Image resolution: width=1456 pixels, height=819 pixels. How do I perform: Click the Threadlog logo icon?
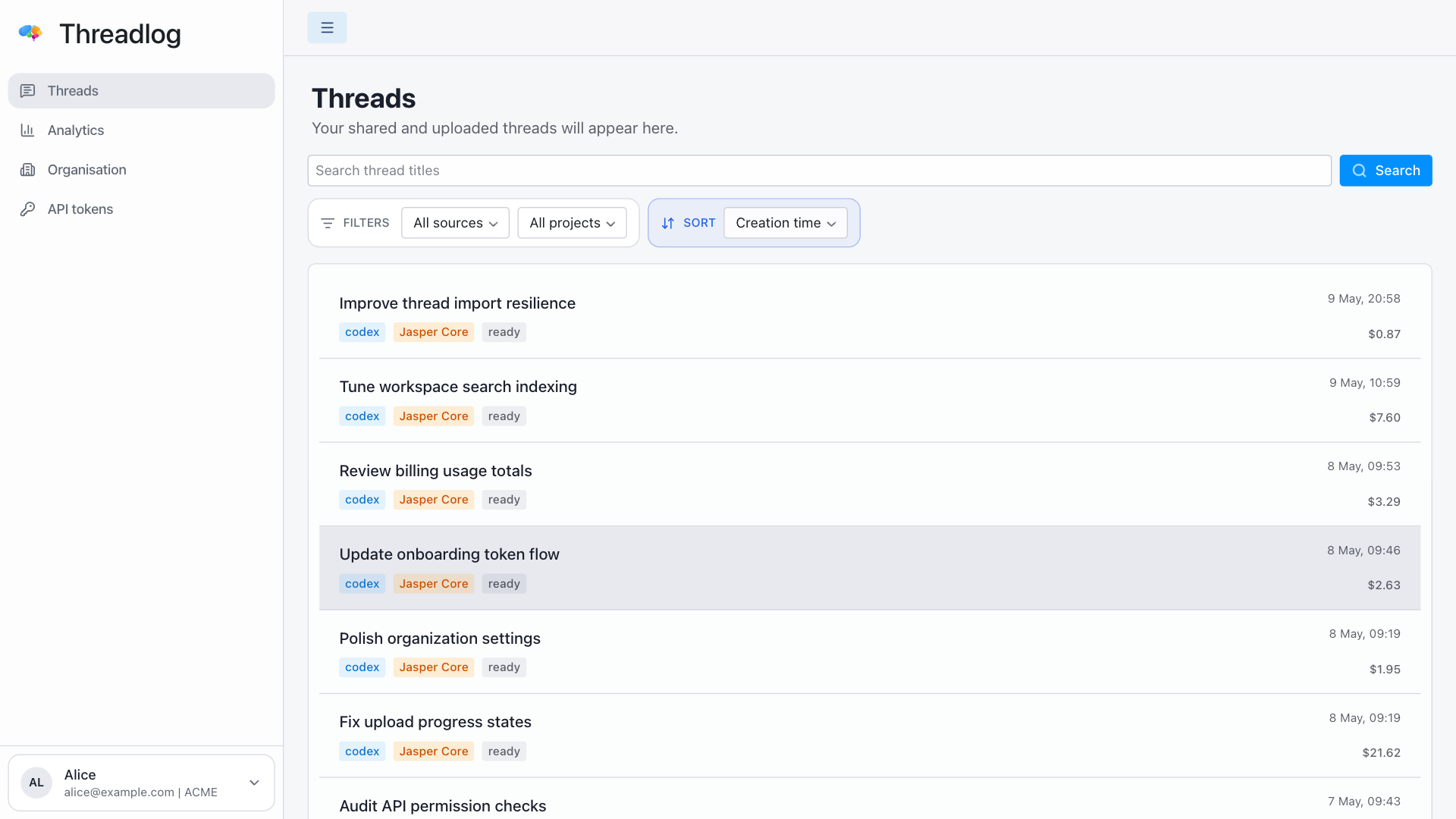tap(30, 33)
